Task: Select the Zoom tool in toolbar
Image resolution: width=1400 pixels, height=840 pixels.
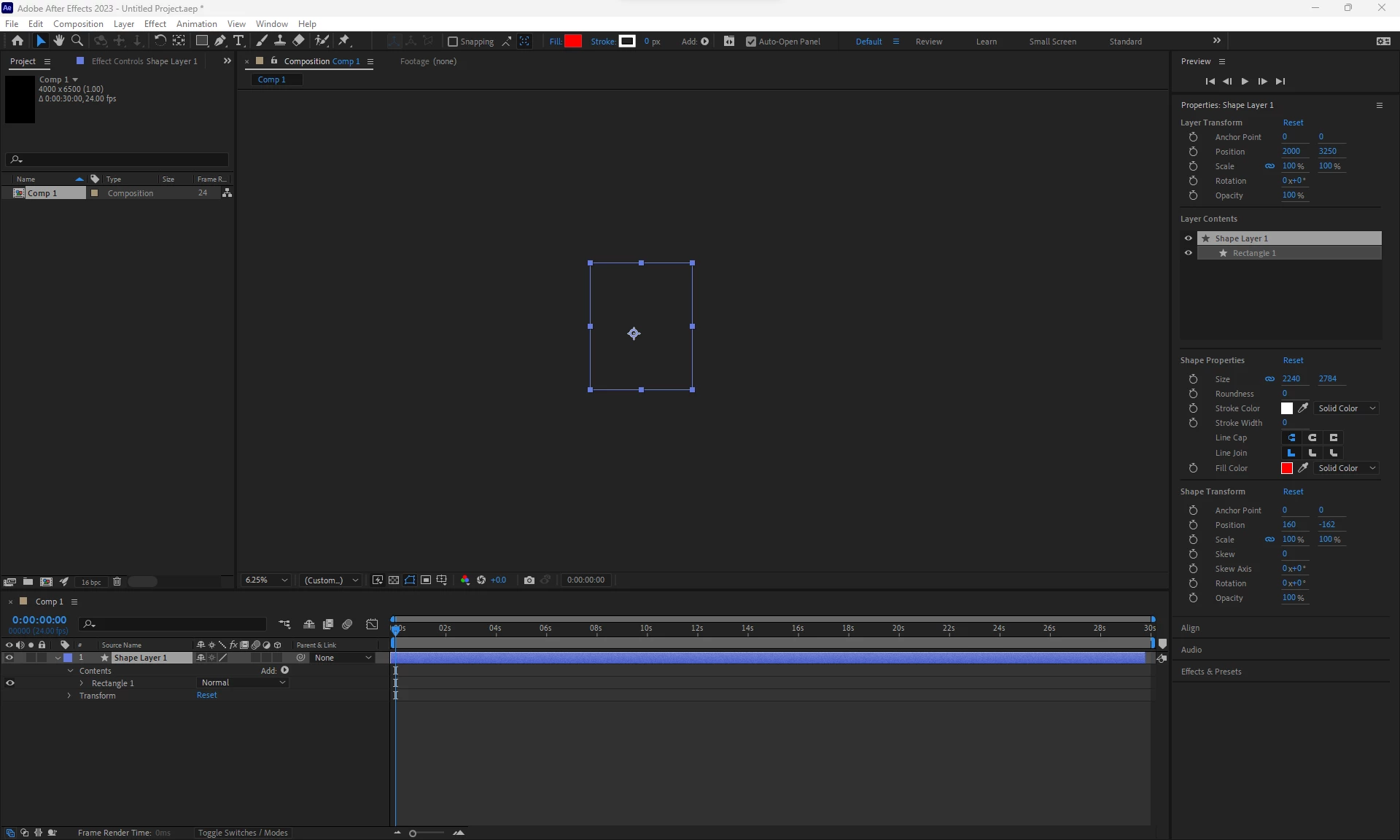Action: click(77, 41)
